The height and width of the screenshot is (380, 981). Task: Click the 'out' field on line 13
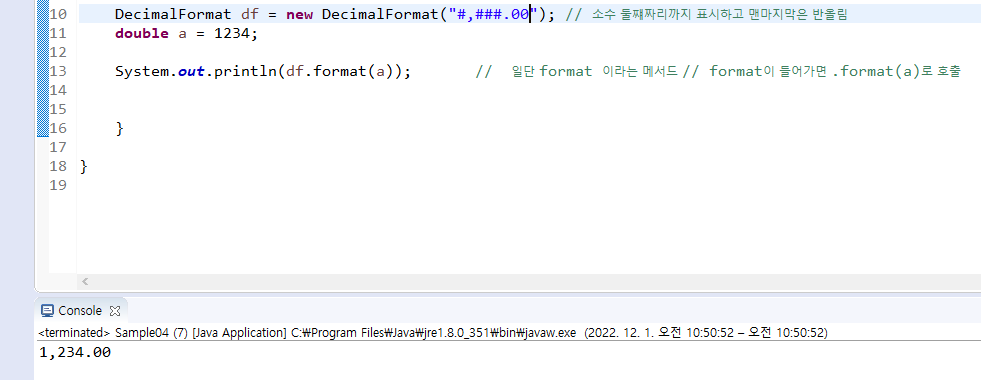(191, 71)
